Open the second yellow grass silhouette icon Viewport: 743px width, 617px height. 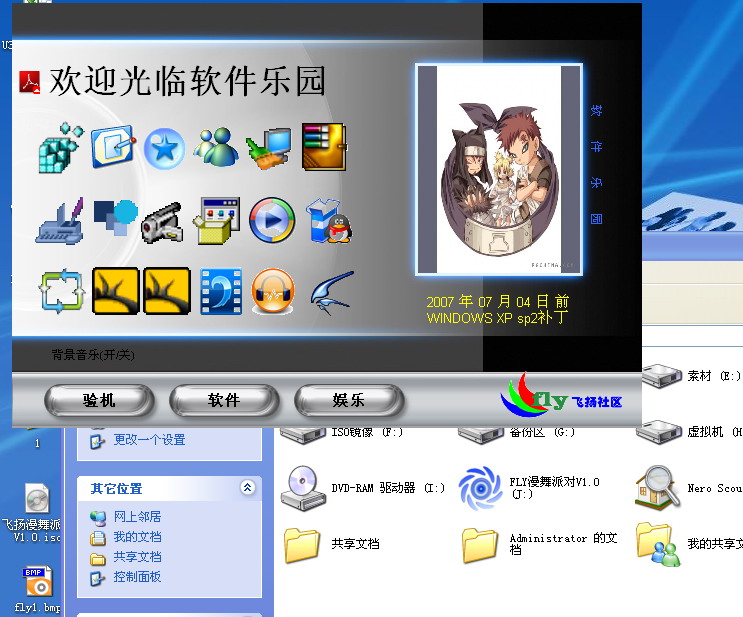click(167, 291)
